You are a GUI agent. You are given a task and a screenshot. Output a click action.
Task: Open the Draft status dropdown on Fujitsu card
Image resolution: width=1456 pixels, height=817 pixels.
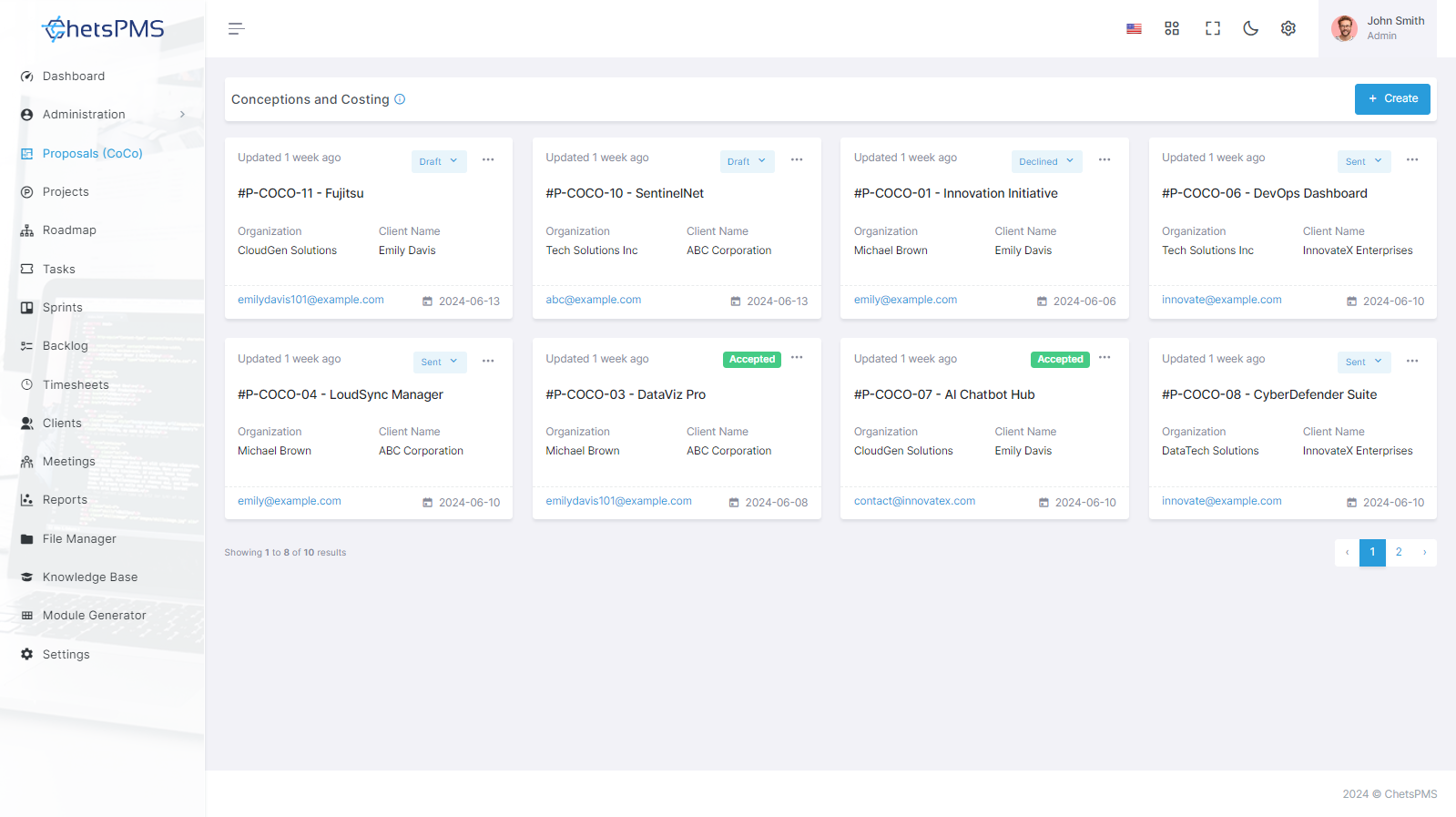pyautogui.click(x=439, y=161)
